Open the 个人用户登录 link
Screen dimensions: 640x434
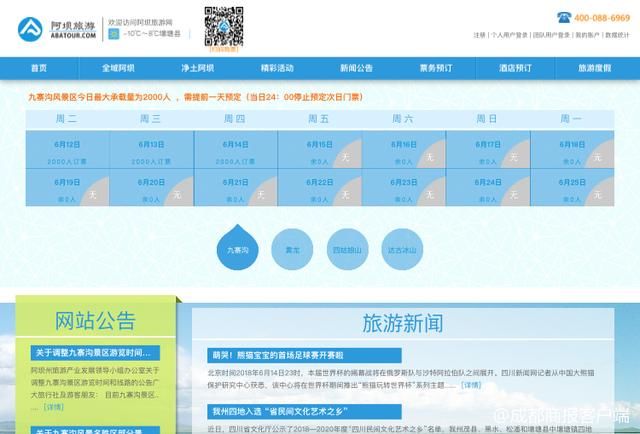tap(509, 35)
